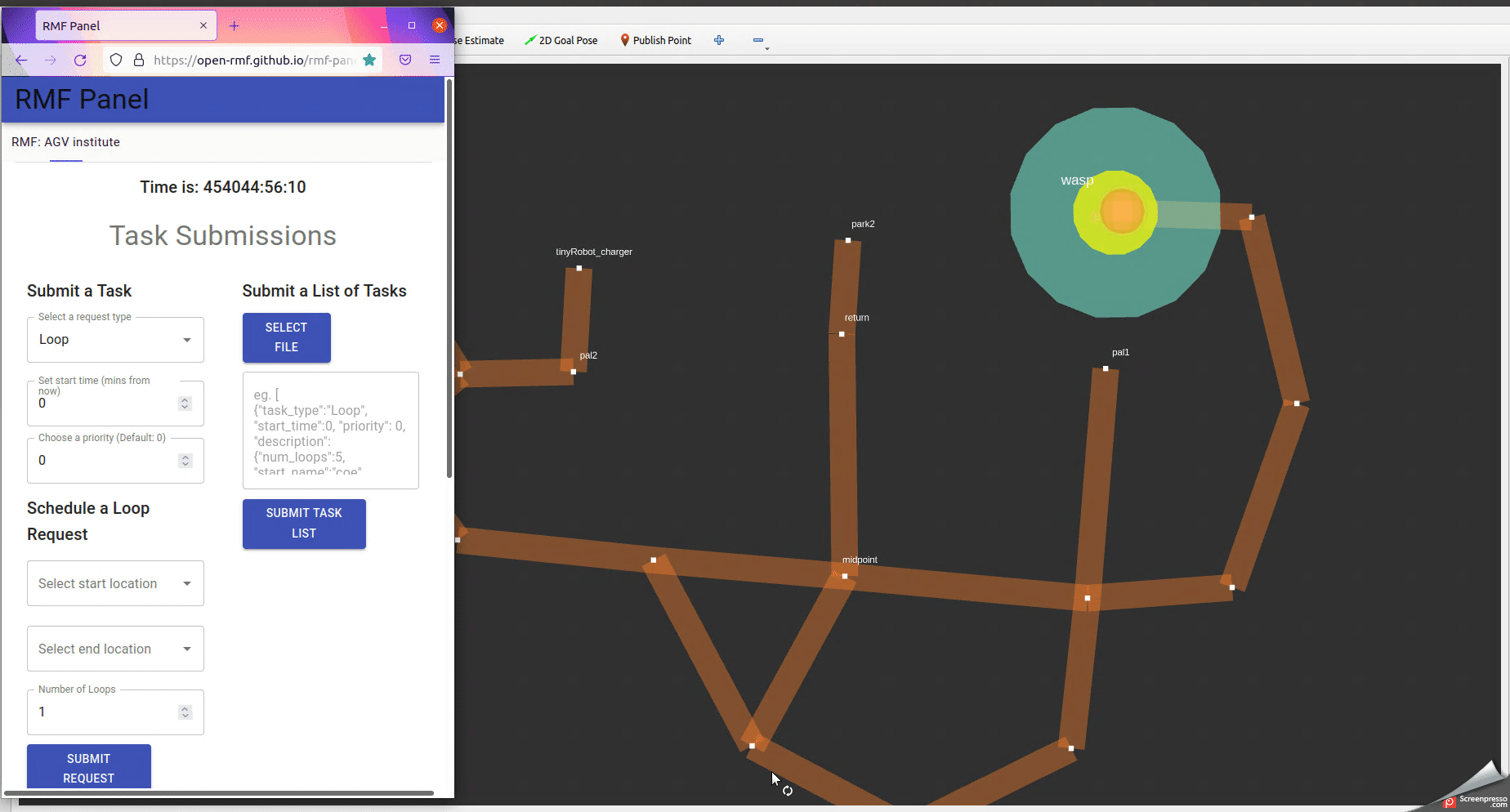Viewport: 1510px width, 812px height.
Task: Click the Time is clock text
Action: click(x=223, y=187)
